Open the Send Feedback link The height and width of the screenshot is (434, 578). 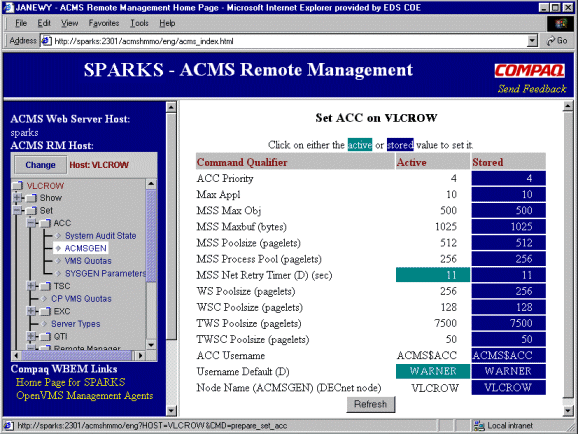532,89
